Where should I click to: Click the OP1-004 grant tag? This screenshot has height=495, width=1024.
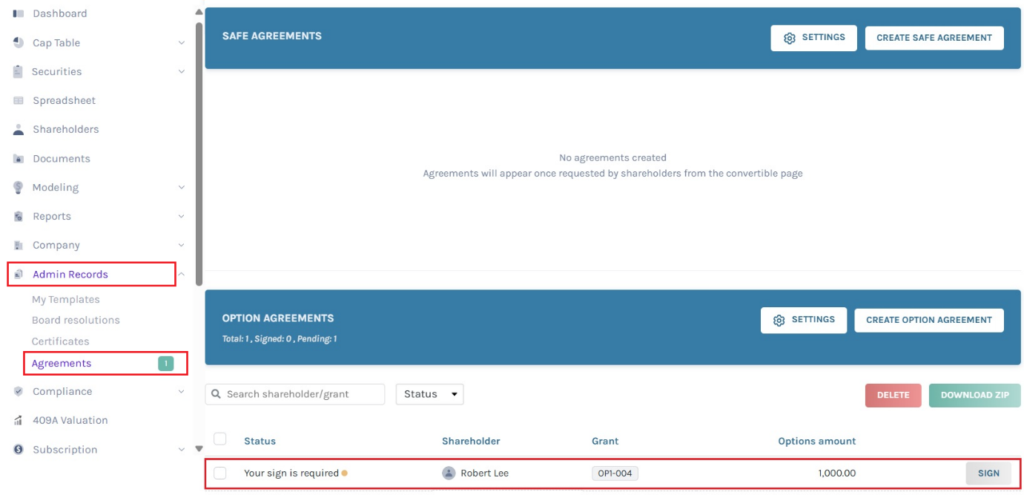[x=615, y=473]
